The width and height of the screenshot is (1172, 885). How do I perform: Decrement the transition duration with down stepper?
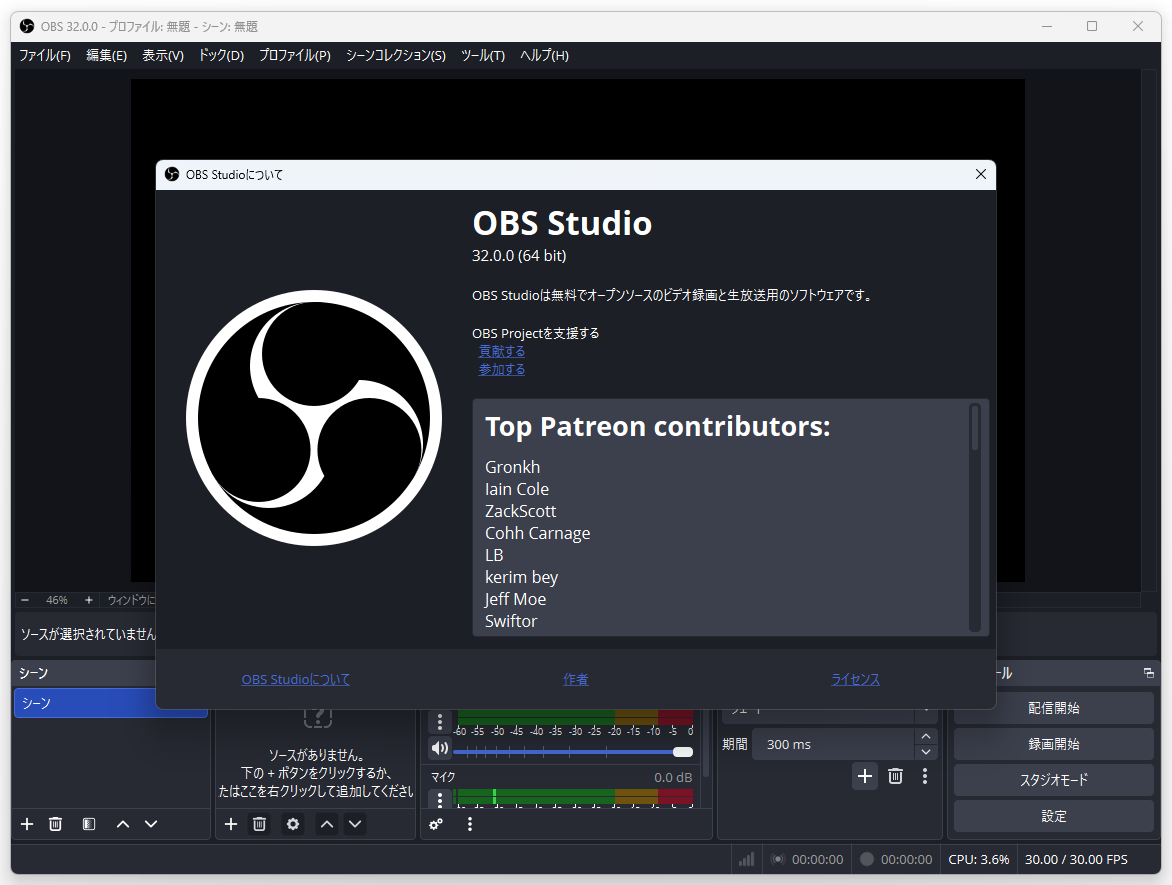(926, 751)
